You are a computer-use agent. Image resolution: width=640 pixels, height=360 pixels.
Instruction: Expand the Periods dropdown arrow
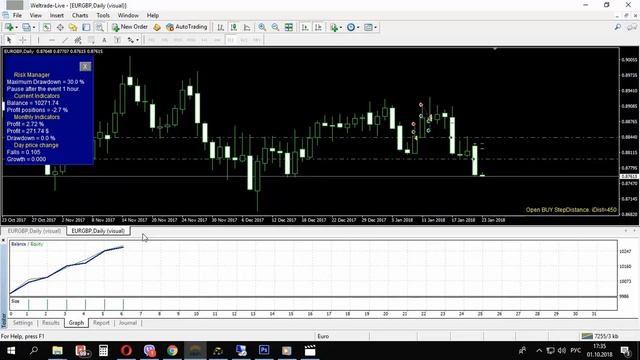pyautogui.click(x=358, y=27)
